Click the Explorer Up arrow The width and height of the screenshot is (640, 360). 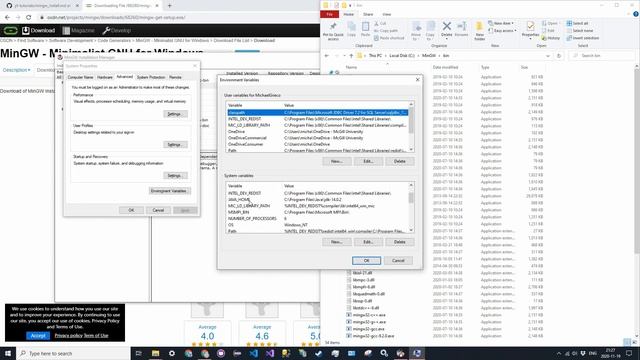pos(351,56)
